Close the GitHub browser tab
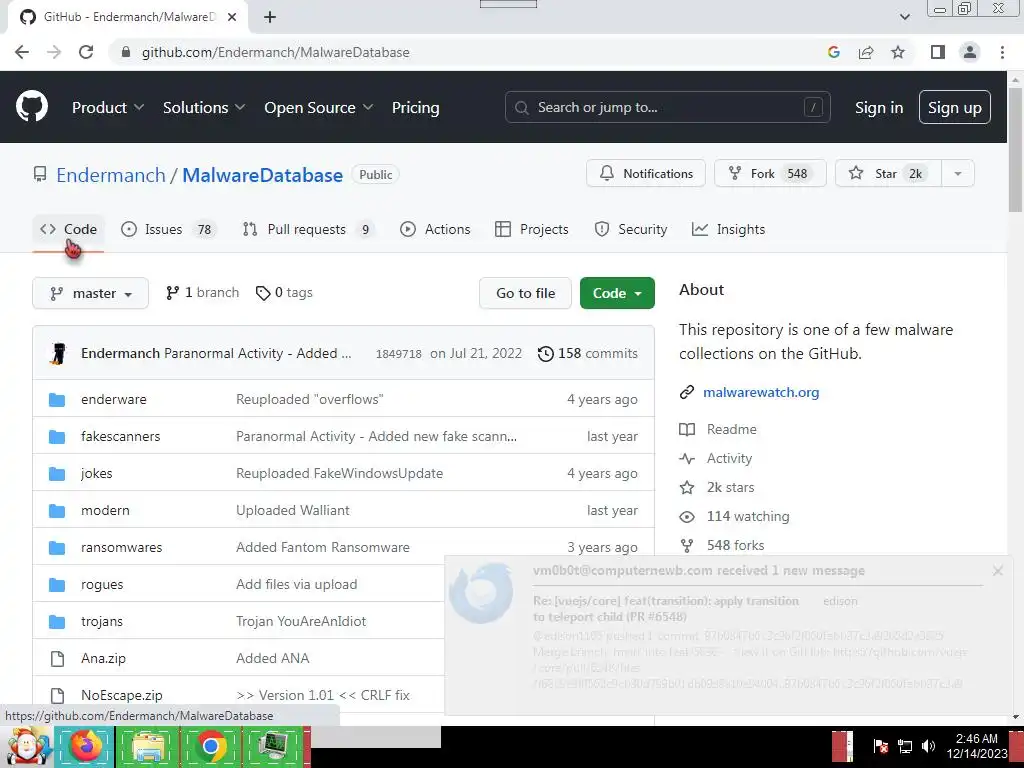The width and height of the screenshot is (1024, 768). (x=232, y=17)
